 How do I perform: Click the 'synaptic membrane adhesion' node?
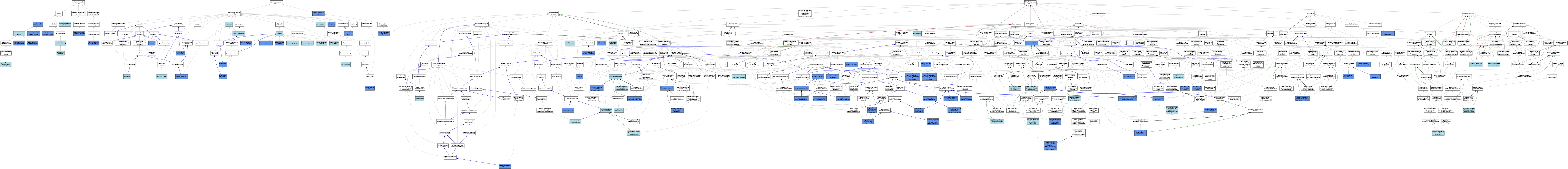[833, 77]
